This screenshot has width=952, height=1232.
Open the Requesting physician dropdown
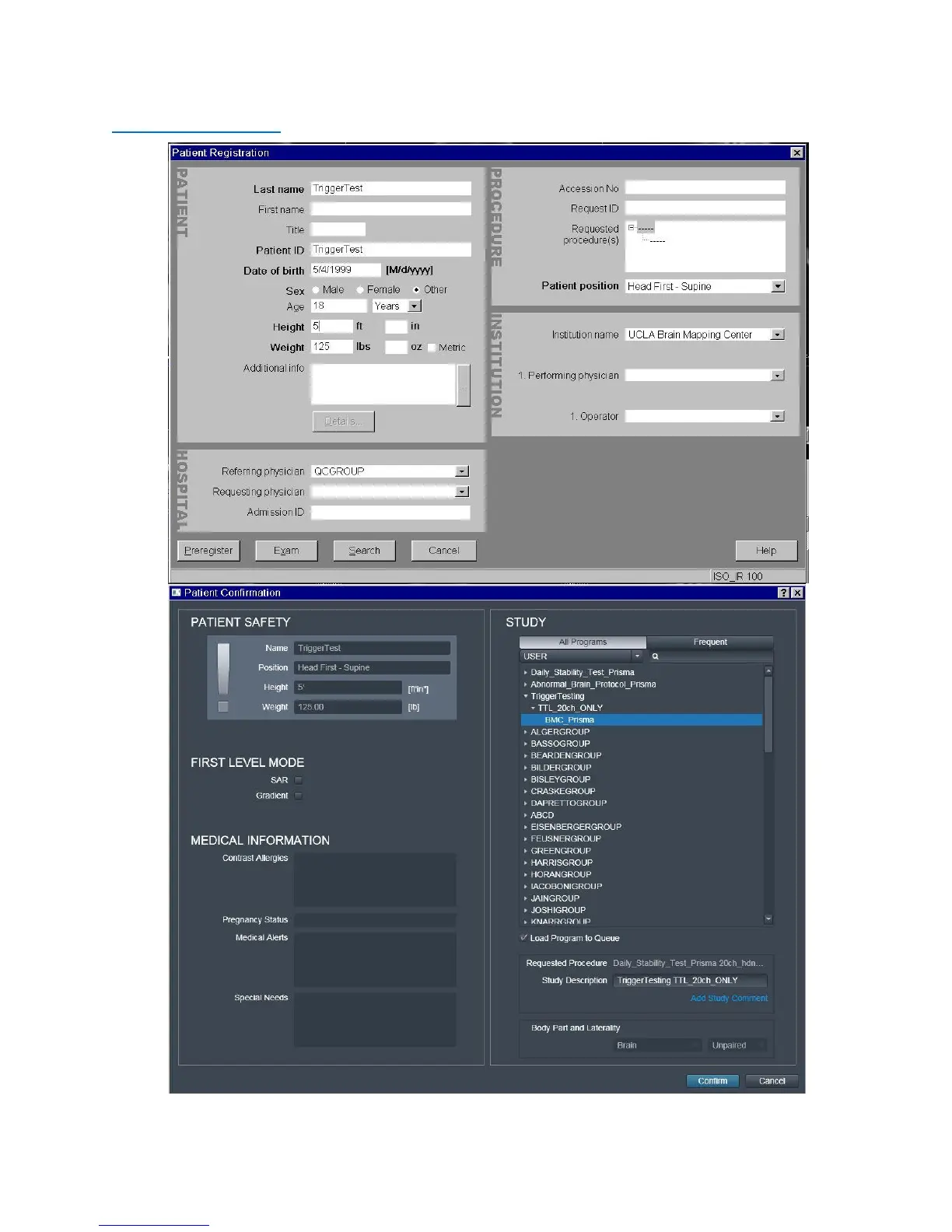pyautogui.click(x=462, y=492)
